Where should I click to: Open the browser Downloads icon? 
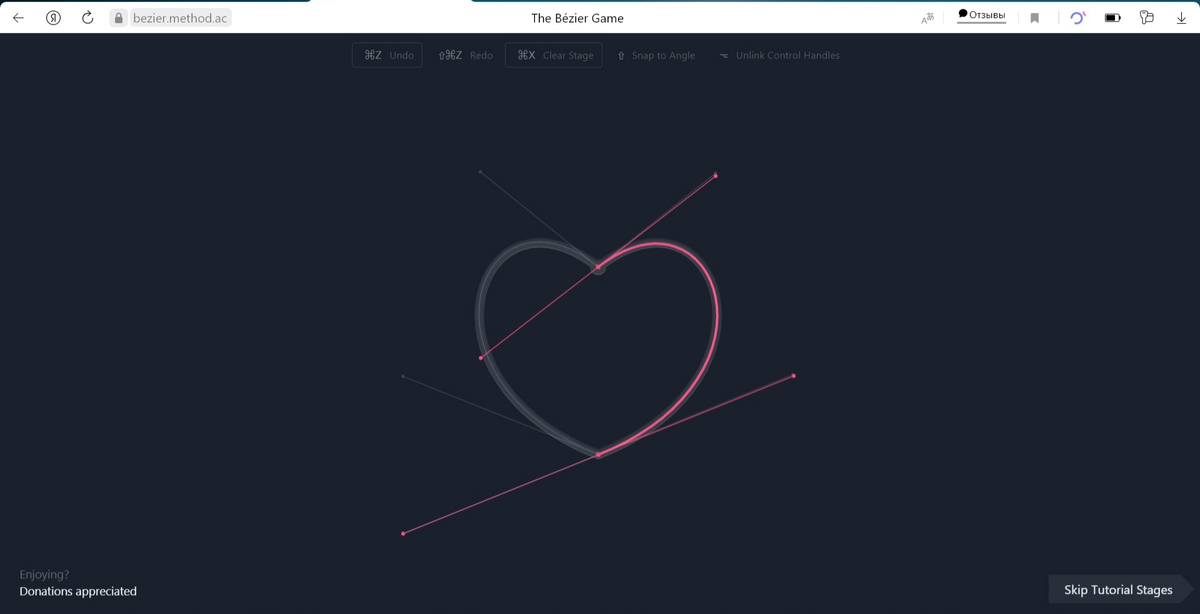tap(1181, 17)
